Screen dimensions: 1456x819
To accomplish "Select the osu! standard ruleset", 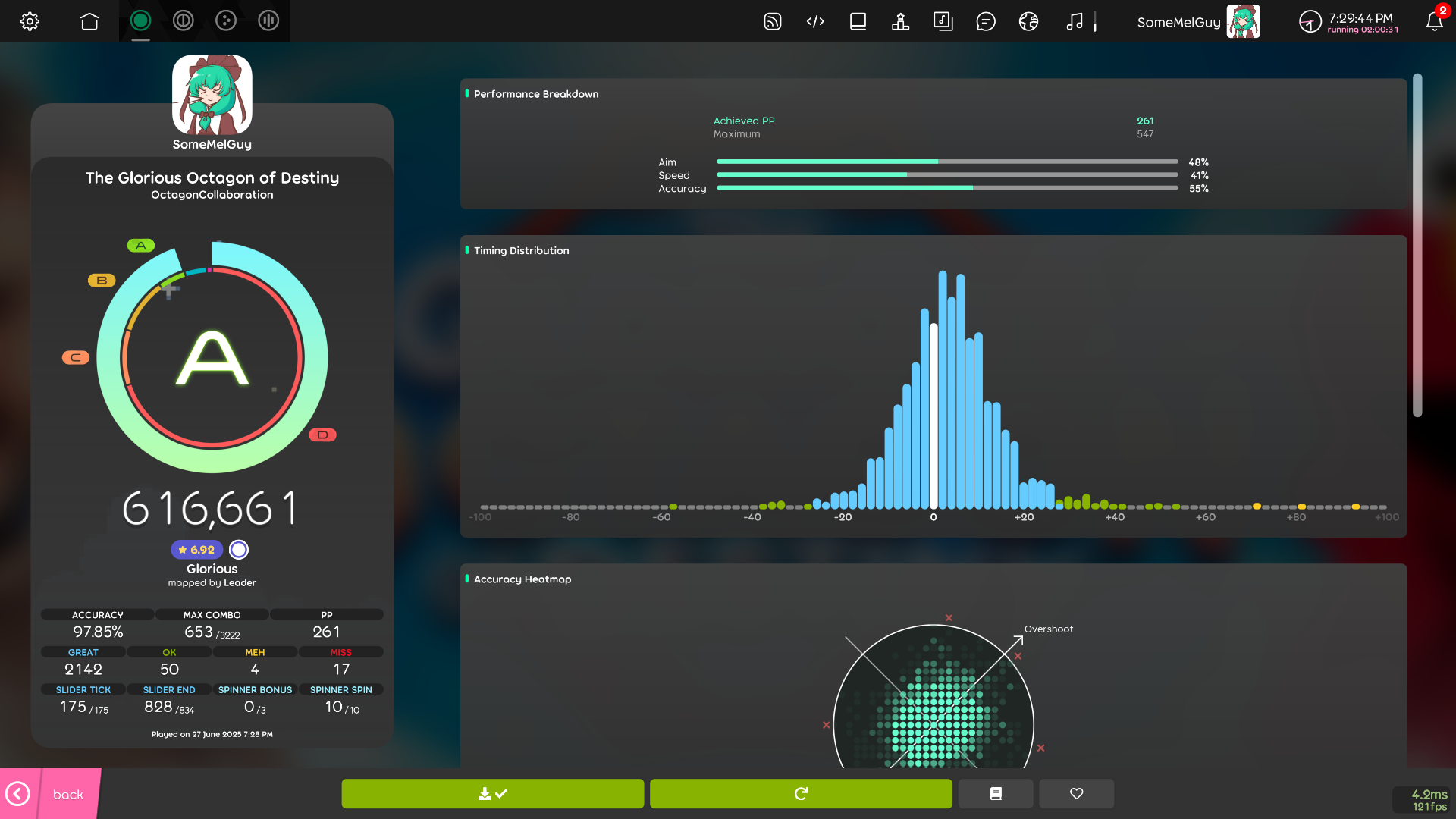I will 140,21.
